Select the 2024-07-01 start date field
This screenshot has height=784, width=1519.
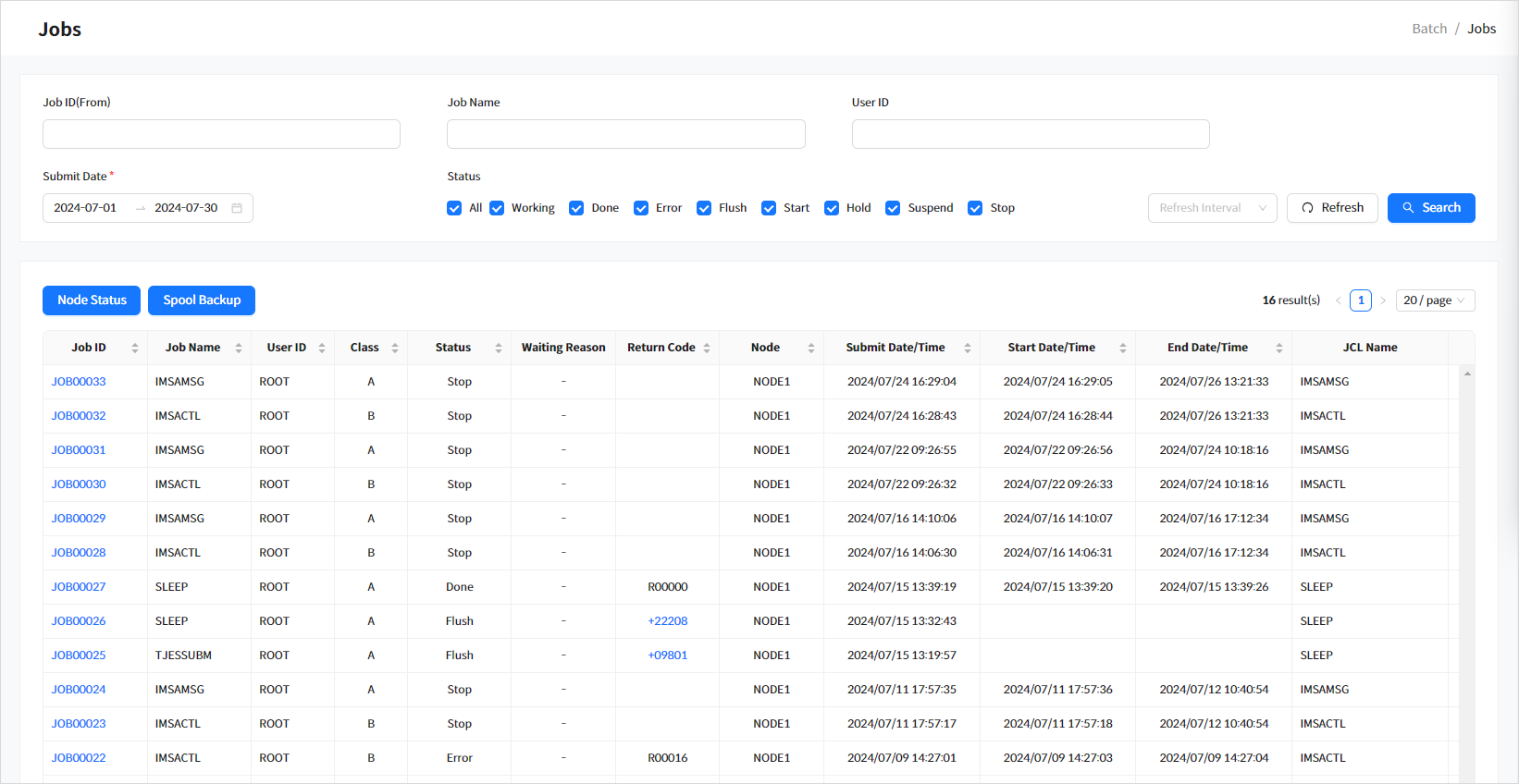pyautogui.click(x=86, y=208)
